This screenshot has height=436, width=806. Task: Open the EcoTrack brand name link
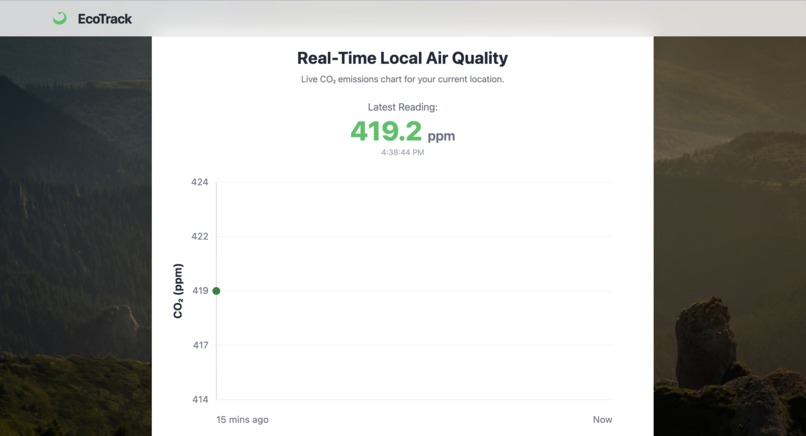pos(105,19)
